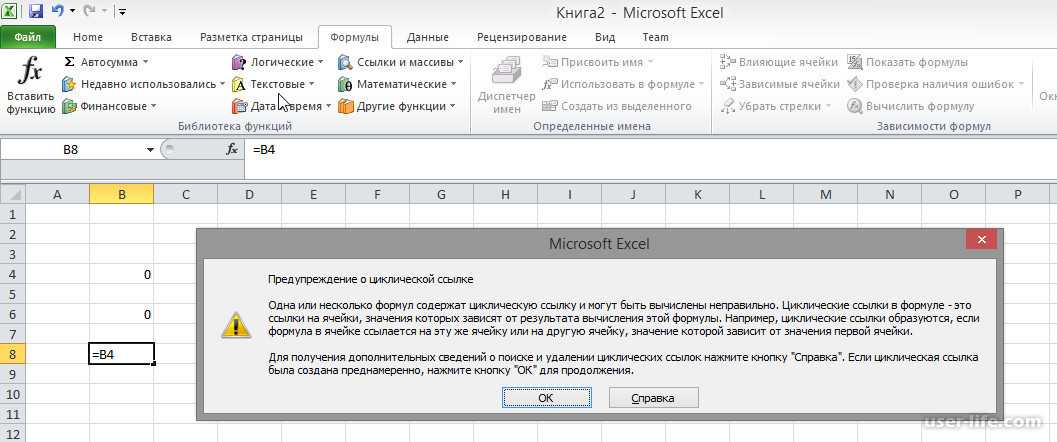Viewport: 1057px width, 442px height.
Task: Open Автосумма sigma icon
Action: click(69, 62)
